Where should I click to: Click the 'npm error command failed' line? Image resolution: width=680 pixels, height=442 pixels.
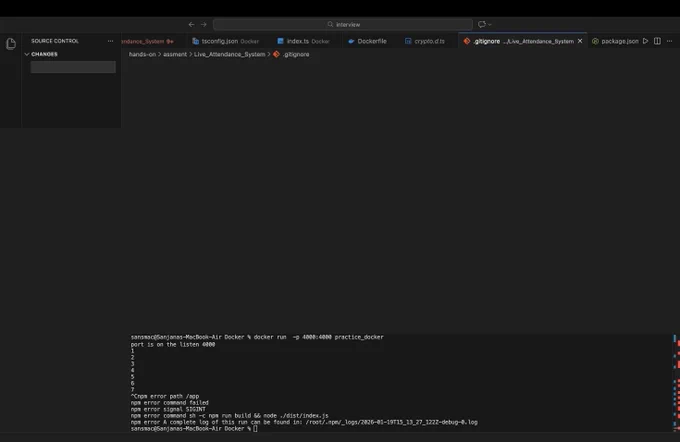pyautogui.click(x=170, y=403)
